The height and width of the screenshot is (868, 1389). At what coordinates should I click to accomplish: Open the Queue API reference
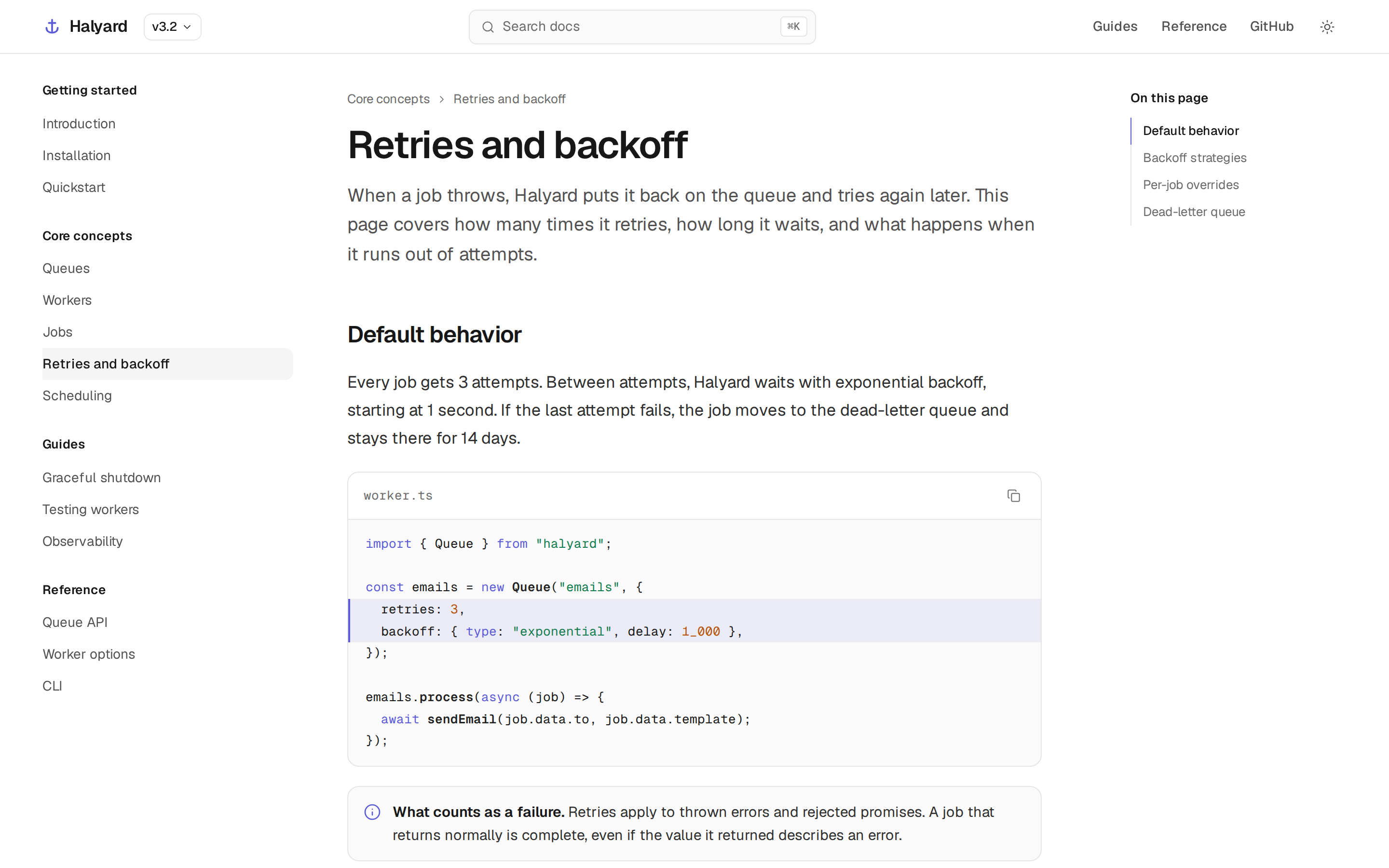click(75, 622)
